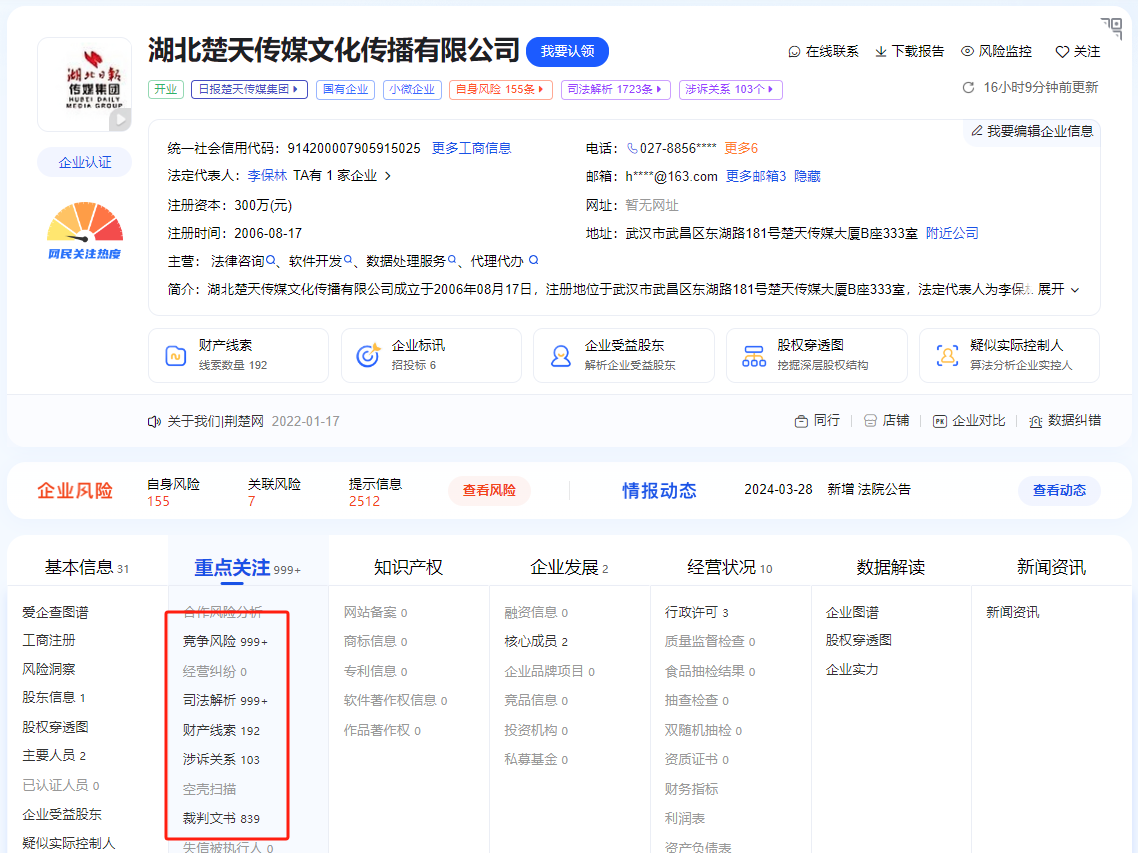Click the 隐藏 email link

(x=807, y=176)
